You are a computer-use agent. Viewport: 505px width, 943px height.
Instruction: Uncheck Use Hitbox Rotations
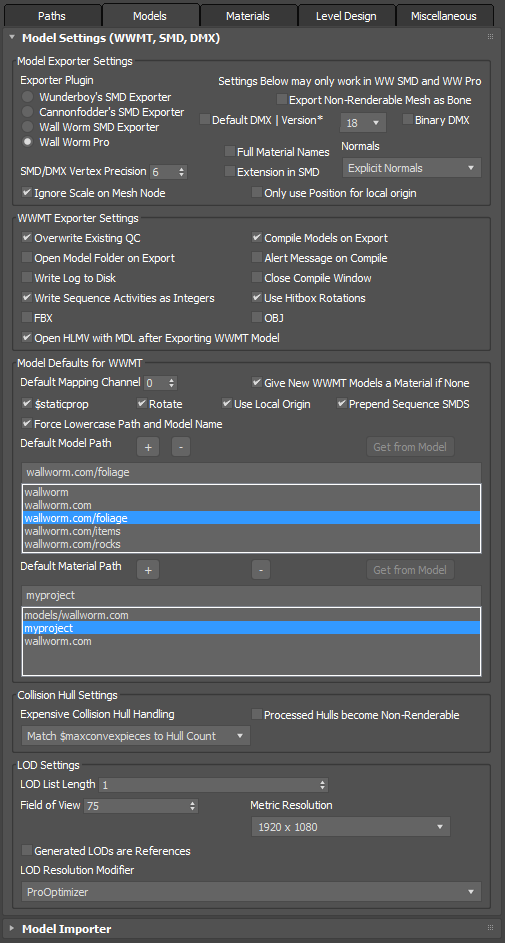[x=257, y=297]
